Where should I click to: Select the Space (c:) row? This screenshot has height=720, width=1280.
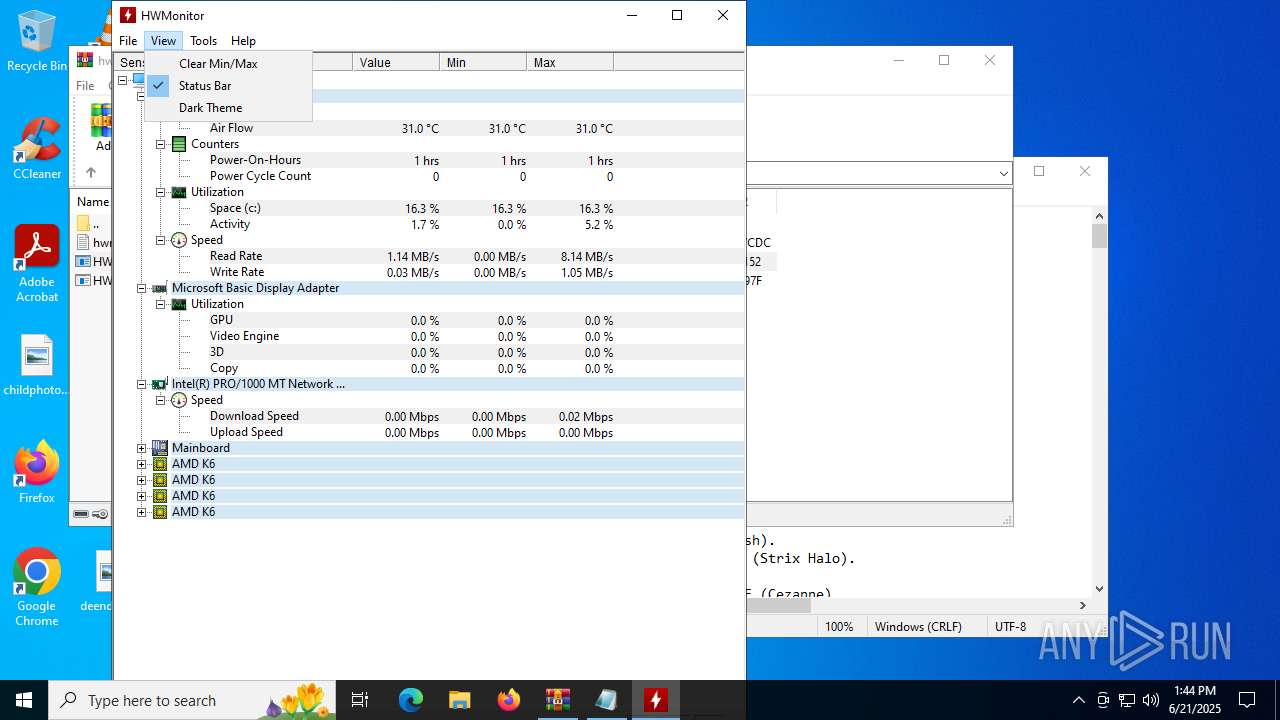click(429, 208)
